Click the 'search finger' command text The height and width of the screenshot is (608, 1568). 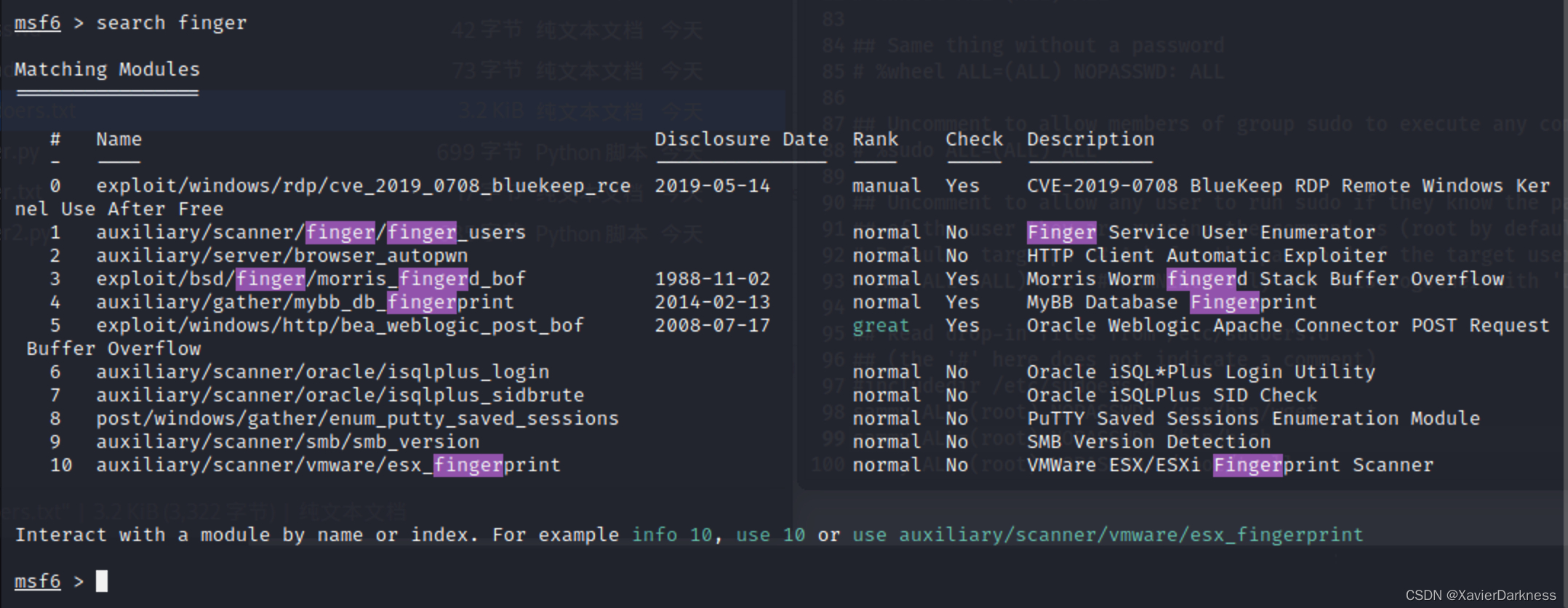coord(172,23)
